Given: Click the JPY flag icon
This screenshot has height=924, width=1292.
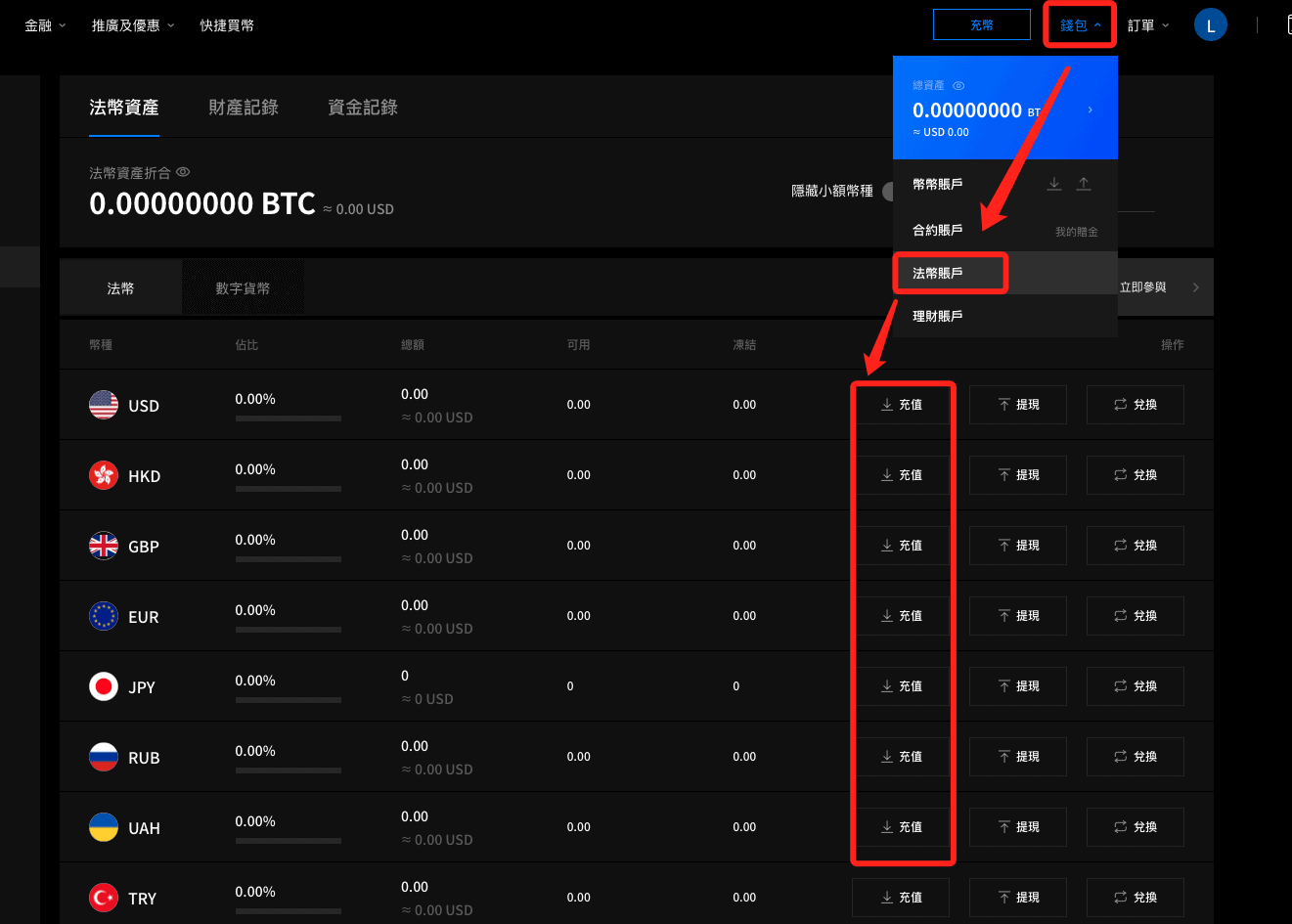Looking at the screenshot, I should click(104, 686).
